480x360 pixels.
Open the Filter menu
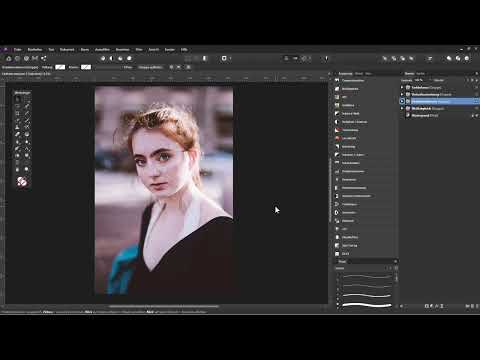[x=139, y=50]
